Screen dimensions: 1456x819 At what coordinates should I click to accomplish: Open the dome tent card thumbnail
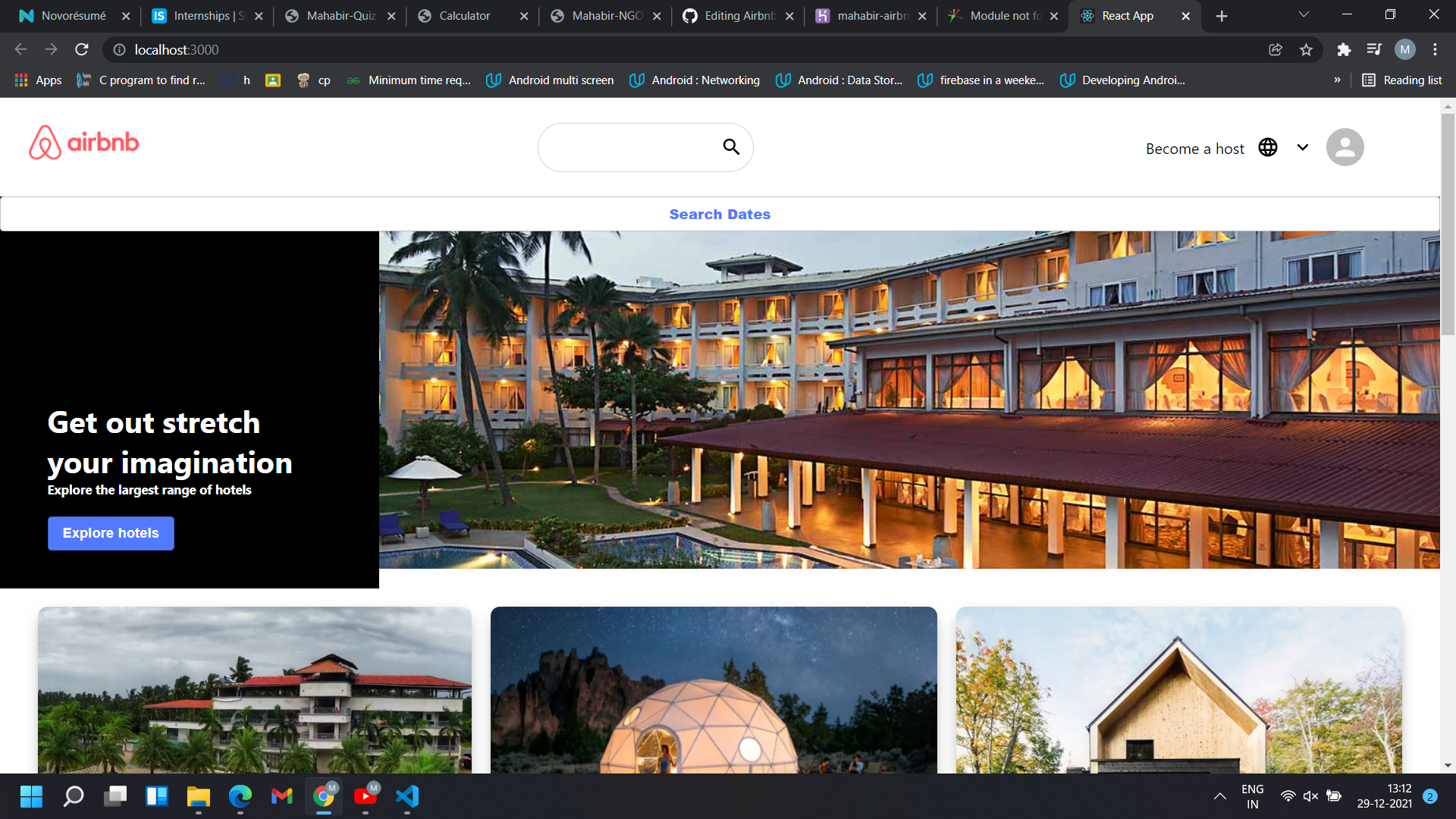(x=714, y=690)
